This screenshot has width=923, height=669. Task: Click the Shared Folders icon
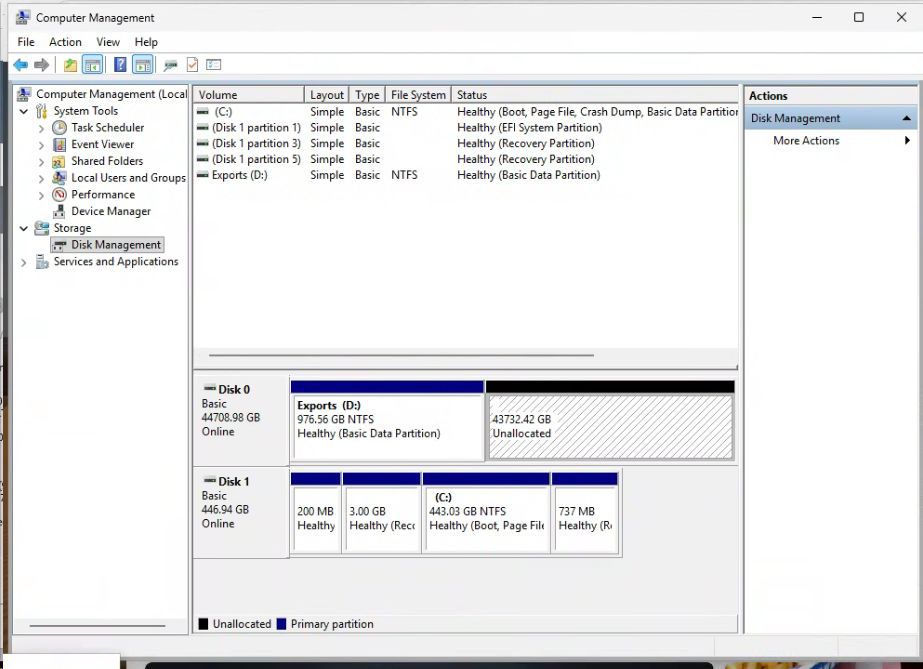(x=59, y=161)
